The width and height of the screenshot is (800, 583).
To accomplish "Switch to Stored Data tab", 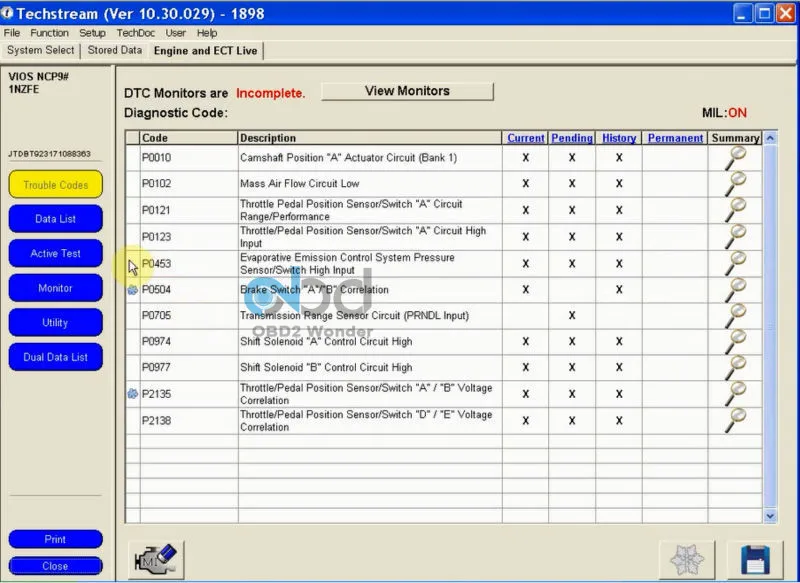I will point(115,50).
